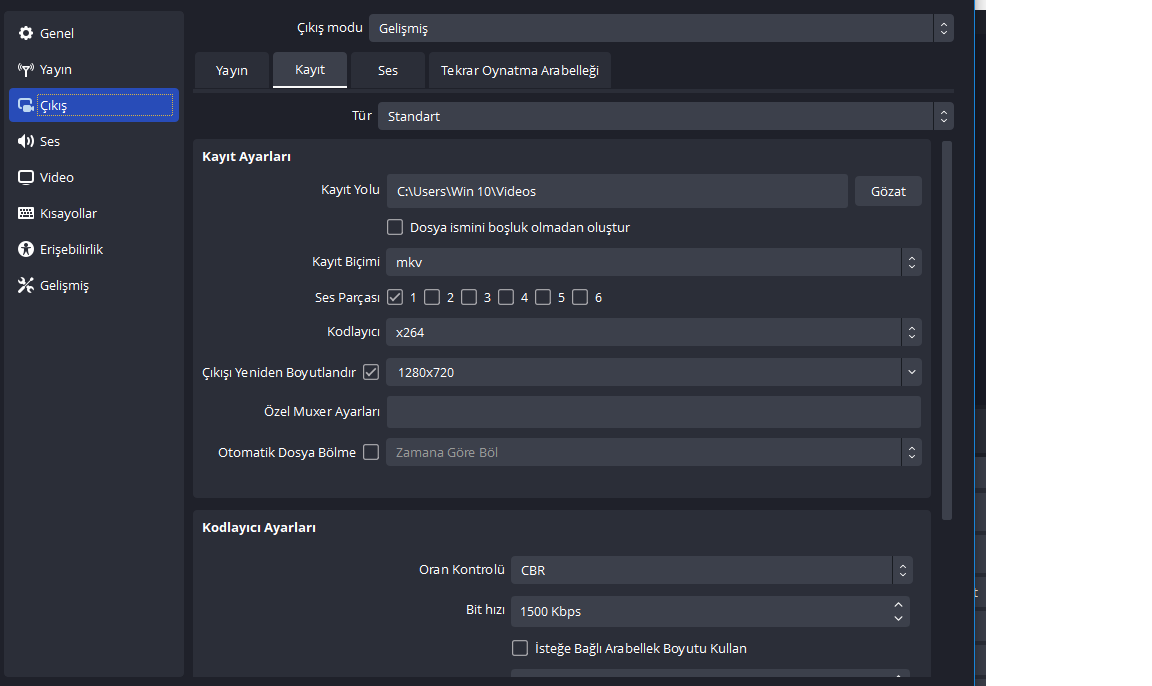Click the Özel Muxer Ayarları text field
This screenshot has height=686, width=1152.
click(653, 412)
